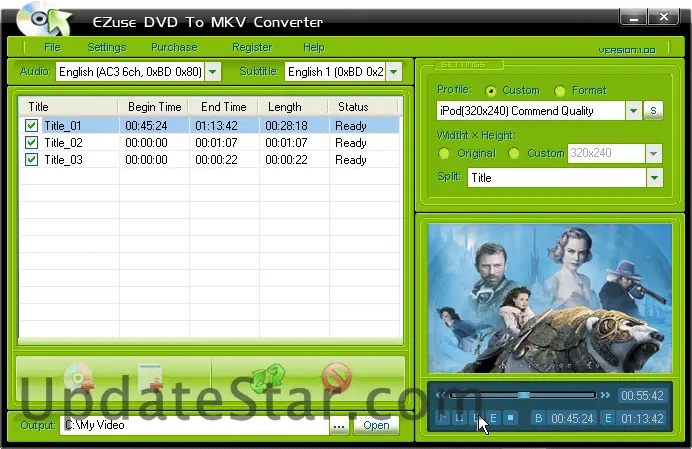Click the end time 01:13:42 display in player
Screen dimensions: 692x449
[x=642, y=418]
